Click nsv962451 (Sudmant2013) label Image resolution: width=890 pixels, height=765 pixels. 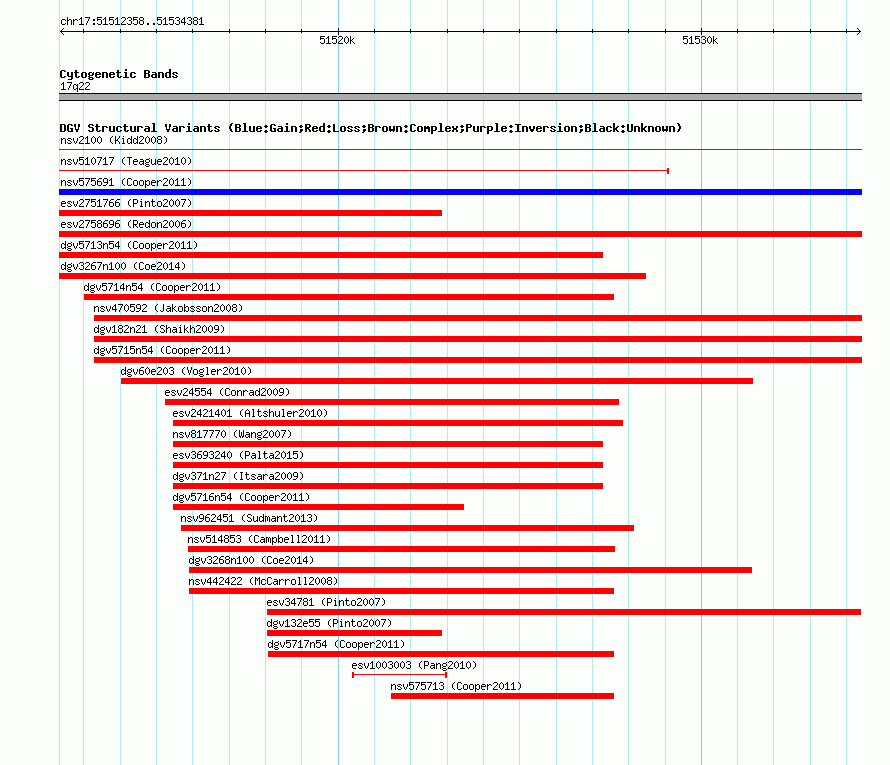pyautogui.click(x=249, y=518)
